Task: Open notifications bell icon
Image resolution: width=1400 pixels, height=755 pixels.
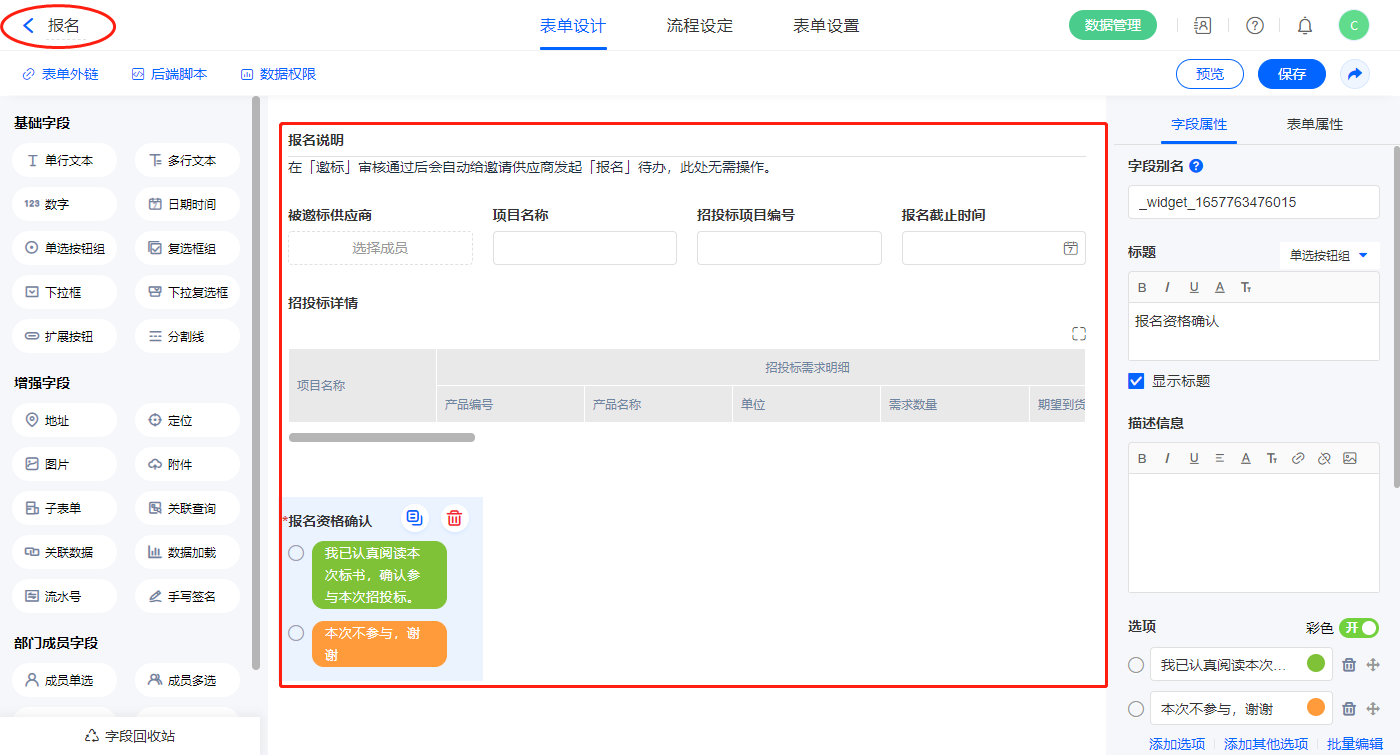Action: click(x=1304, y=26)
